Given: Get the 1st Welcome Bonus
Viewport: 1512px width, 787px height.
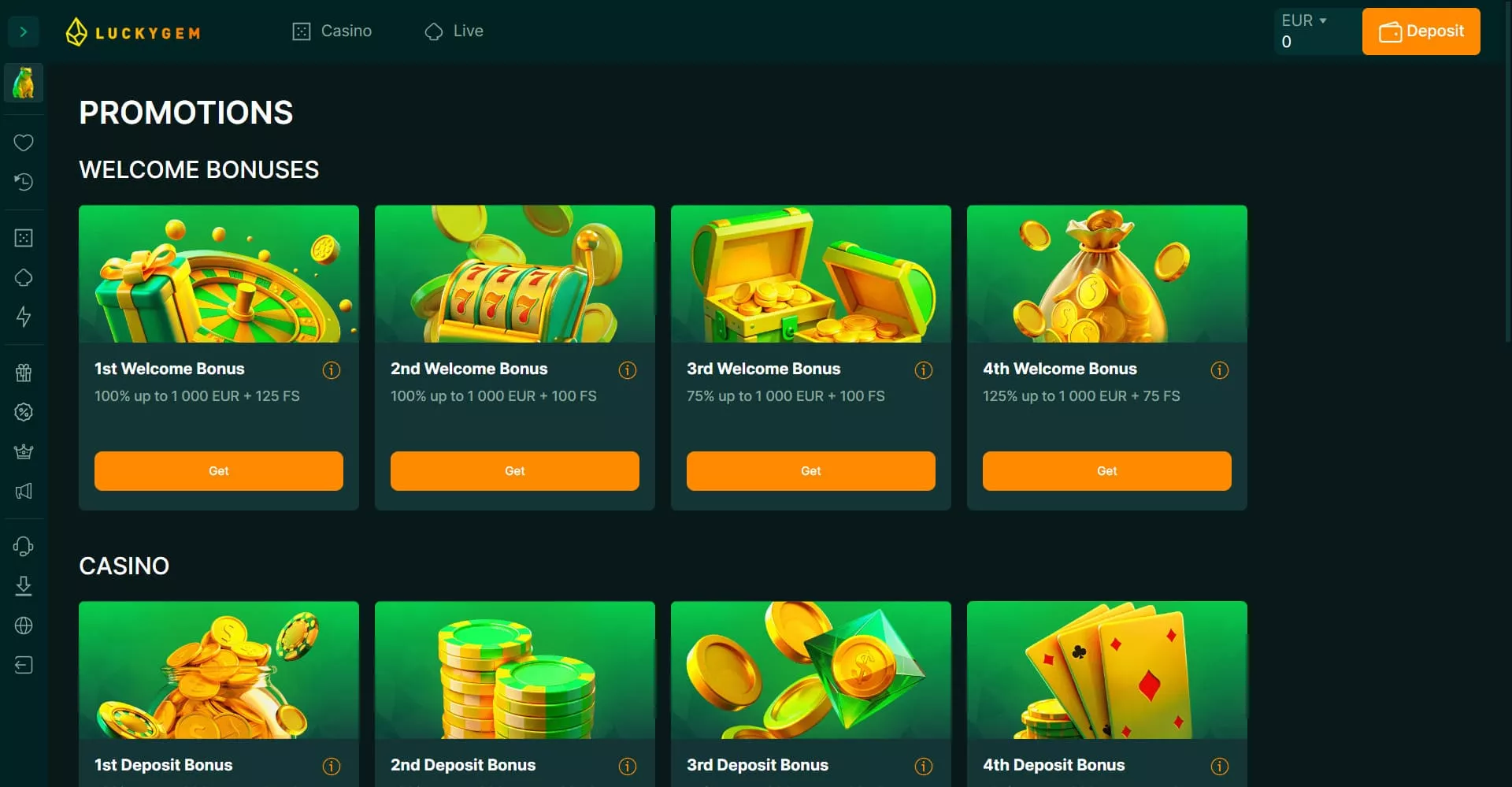Looking at the screenshot, I should [x=219, y=471].
